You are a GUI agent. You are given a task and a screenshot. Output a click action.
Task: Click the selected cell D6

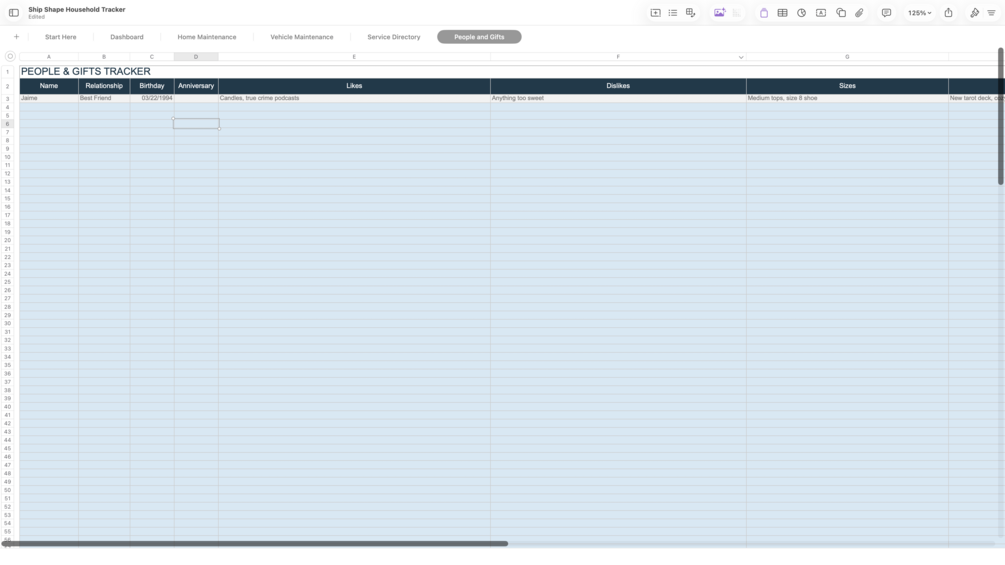tap(196, 124)
